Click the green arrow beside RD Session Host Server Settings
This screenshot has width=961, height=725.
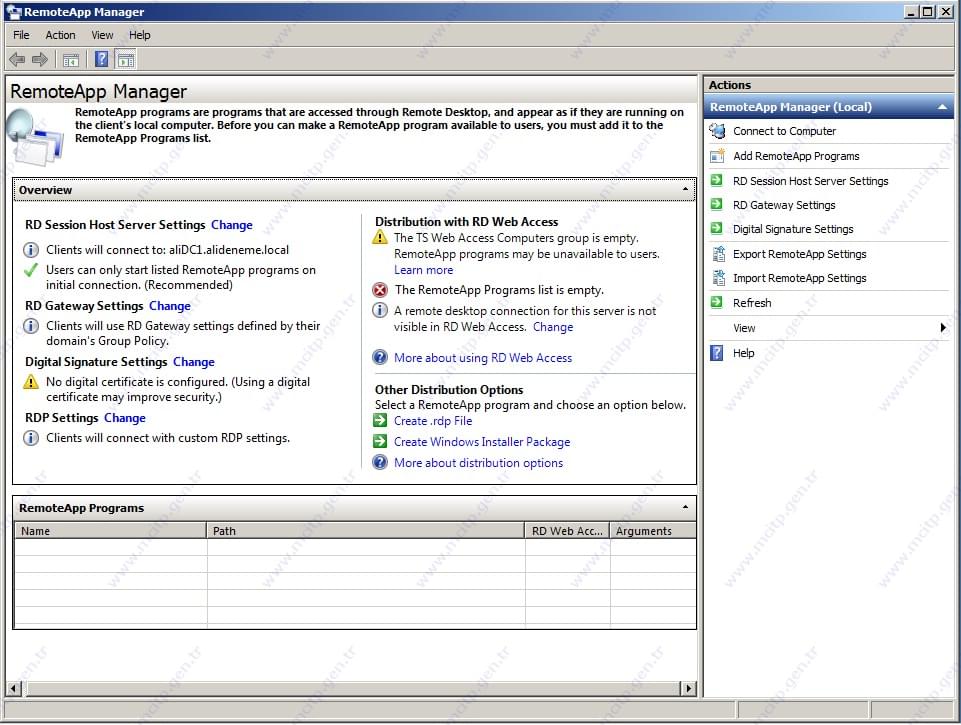pos(716,180)
